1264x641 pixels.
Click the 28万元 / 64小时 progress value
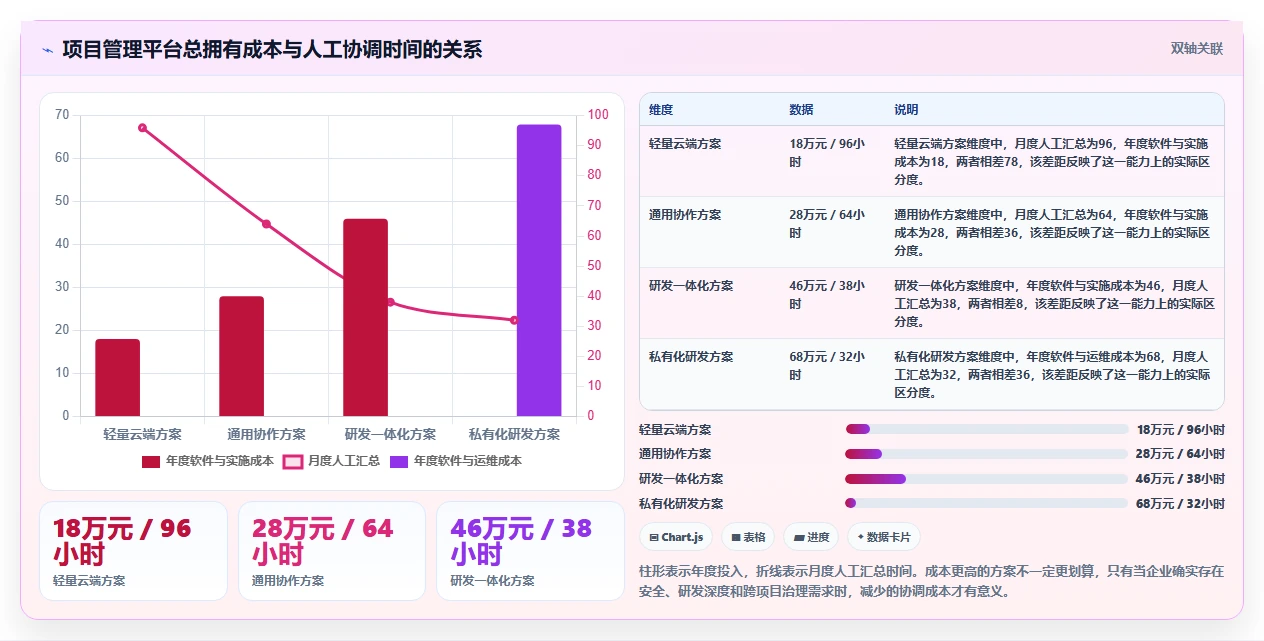(x=1180, y=454)
